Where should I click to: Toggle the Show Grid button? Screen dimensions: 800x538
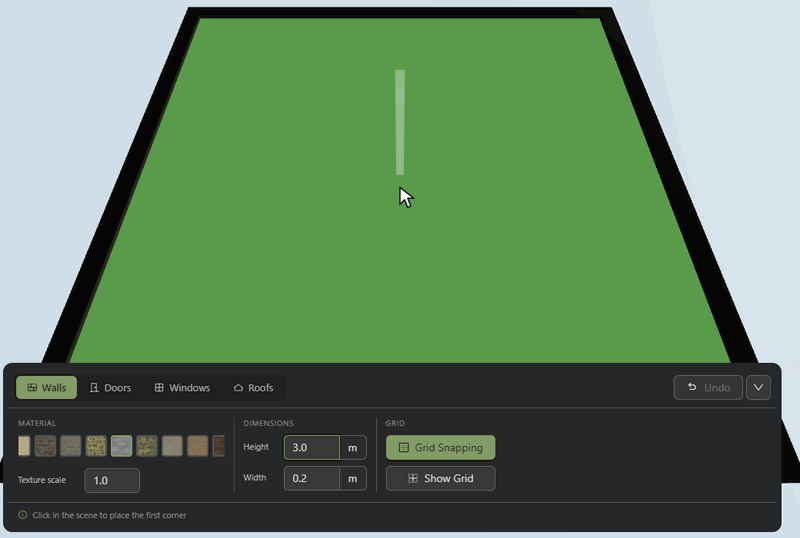440,478
